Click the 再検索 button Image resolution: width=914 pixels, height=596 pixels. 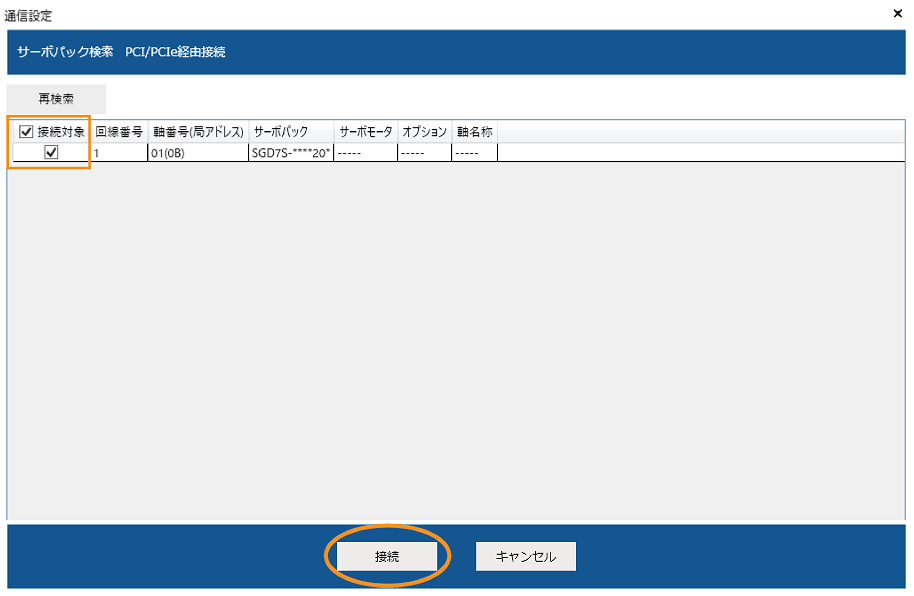(56, 99)
